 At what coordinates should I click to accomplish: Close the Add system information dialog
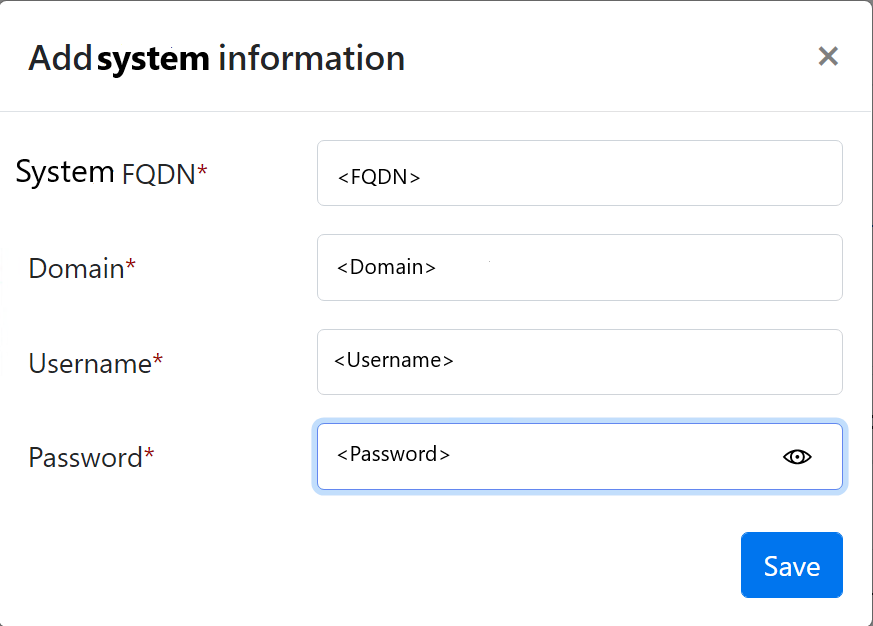click(x=828, y=56)
